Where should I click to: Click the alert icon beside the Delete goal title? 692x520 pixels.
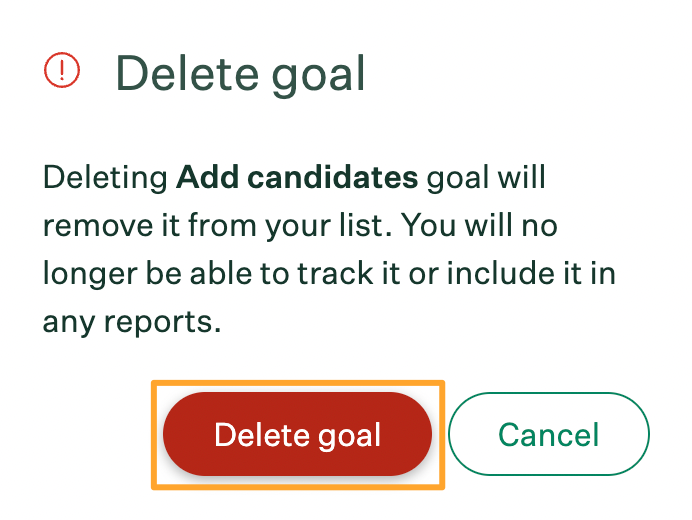click(61, 70)
